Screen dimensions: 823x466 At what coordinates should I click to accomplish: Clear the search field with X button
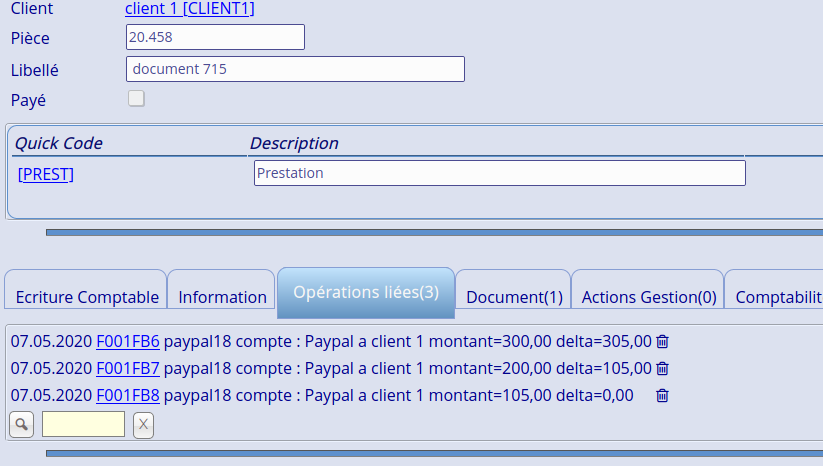click(143, 424)
